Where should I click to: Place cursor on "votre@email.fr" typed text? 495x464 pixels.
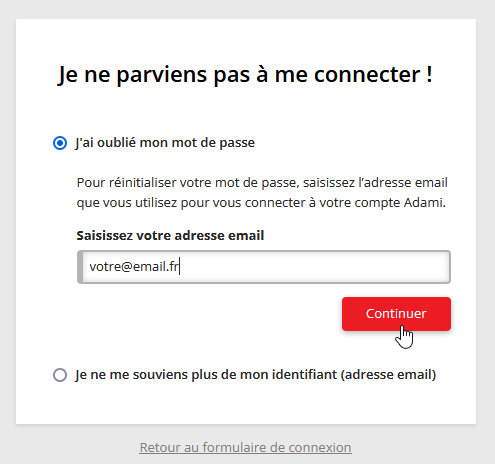pos(134,267)
